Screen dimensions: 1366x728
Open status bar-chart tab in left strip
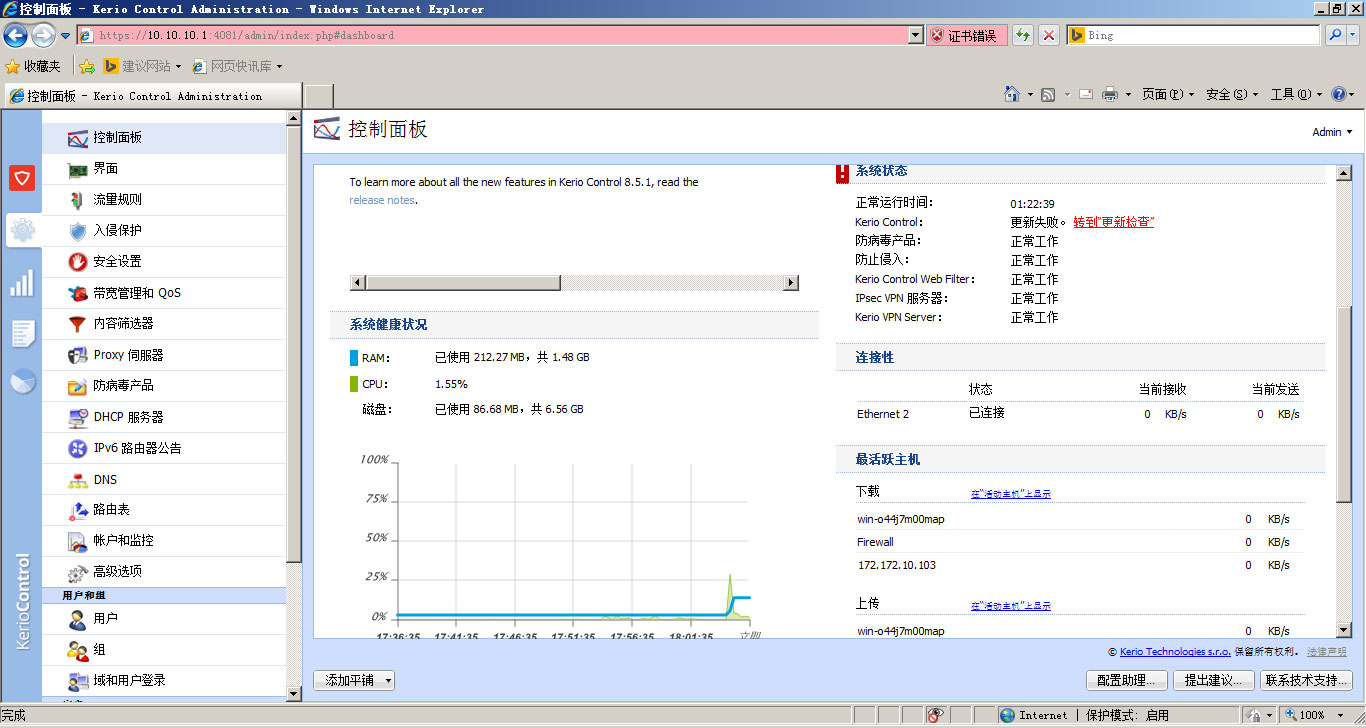[22, 283]
